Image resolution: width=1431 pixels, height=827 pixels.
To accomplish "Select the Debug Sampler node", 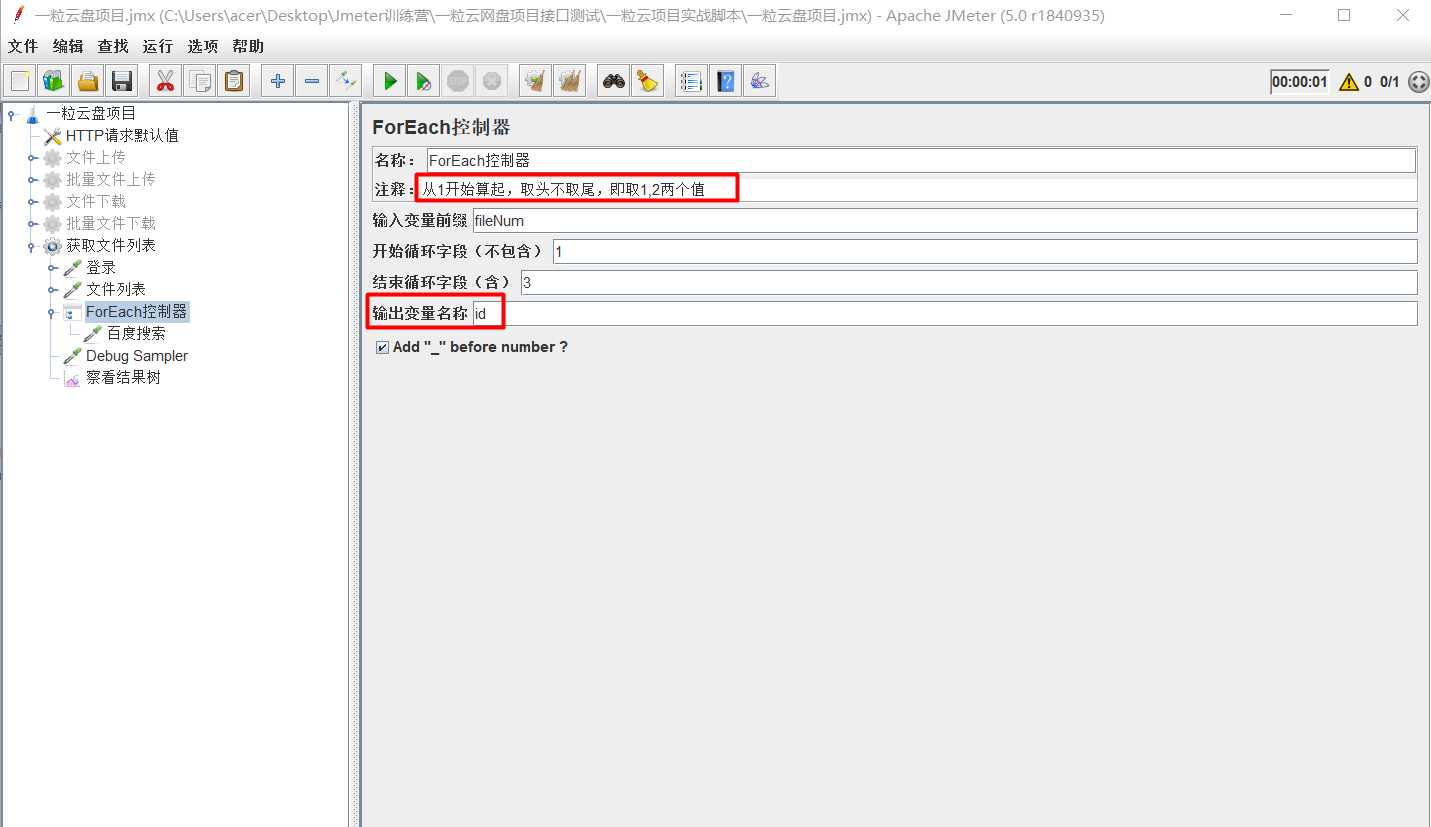I will coord(136,356).
